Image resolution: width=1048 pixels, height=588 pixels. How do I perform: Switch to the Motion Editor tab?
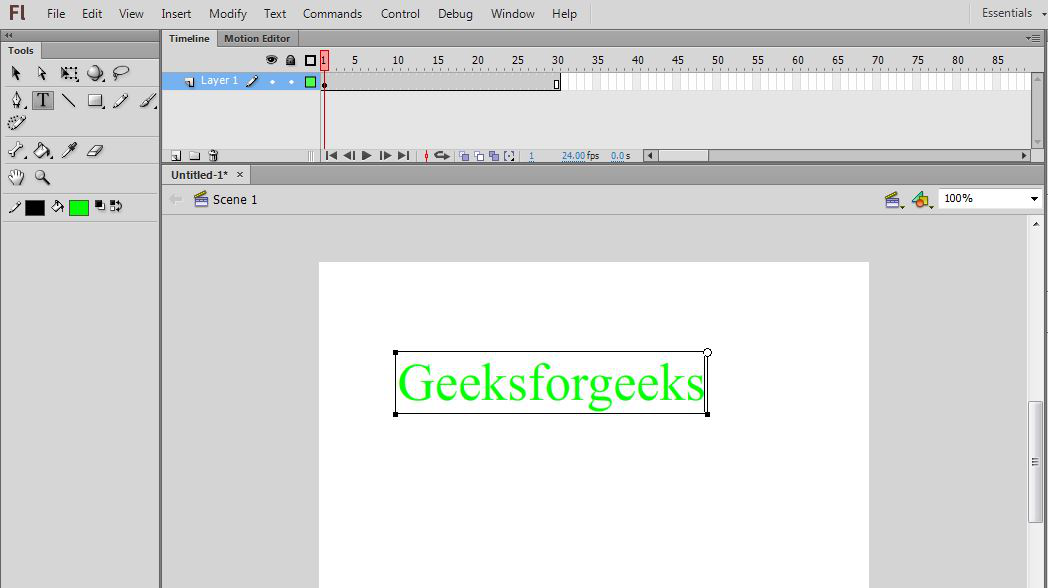pos(257,39)
